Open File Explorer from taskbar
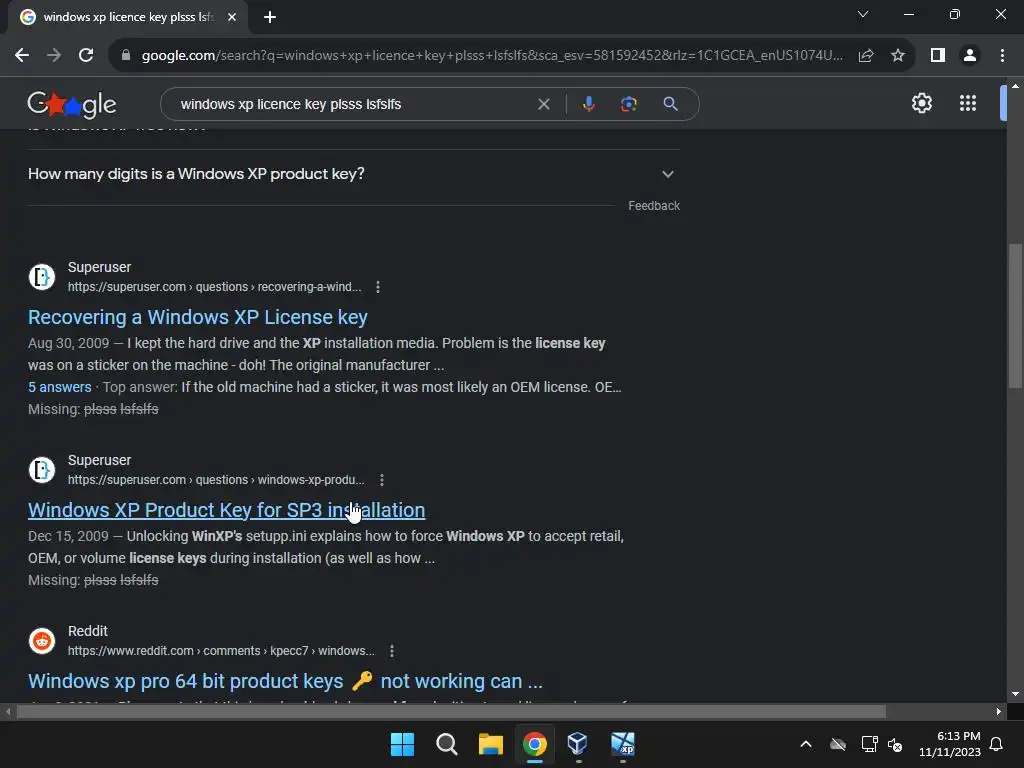The height and width of the screenshot is (768, 1024). 490,744
